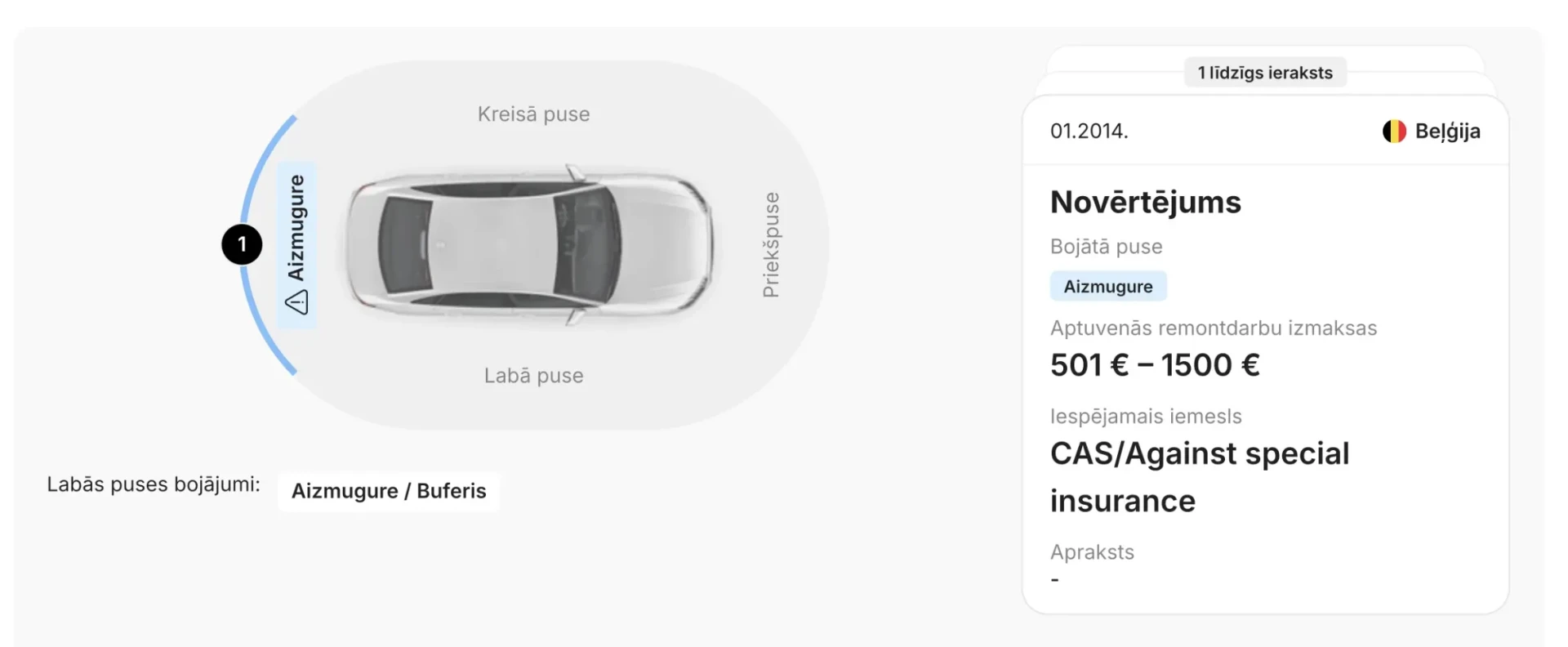The height and width of the screenshot is (647, 1568).
Task: Select the Kreisā puse side label
Action: click(533, 114)
